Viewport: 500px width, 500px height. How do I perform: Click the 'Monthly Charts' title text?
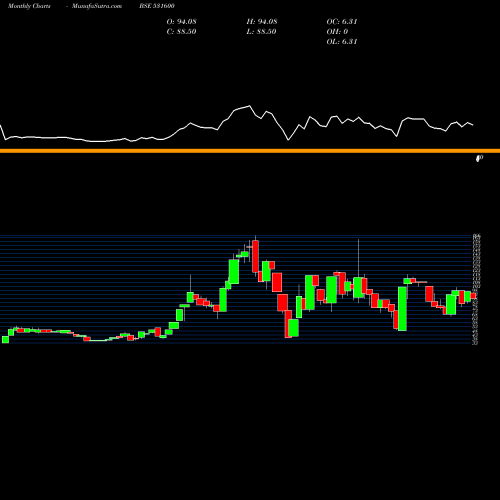[29, 6]
